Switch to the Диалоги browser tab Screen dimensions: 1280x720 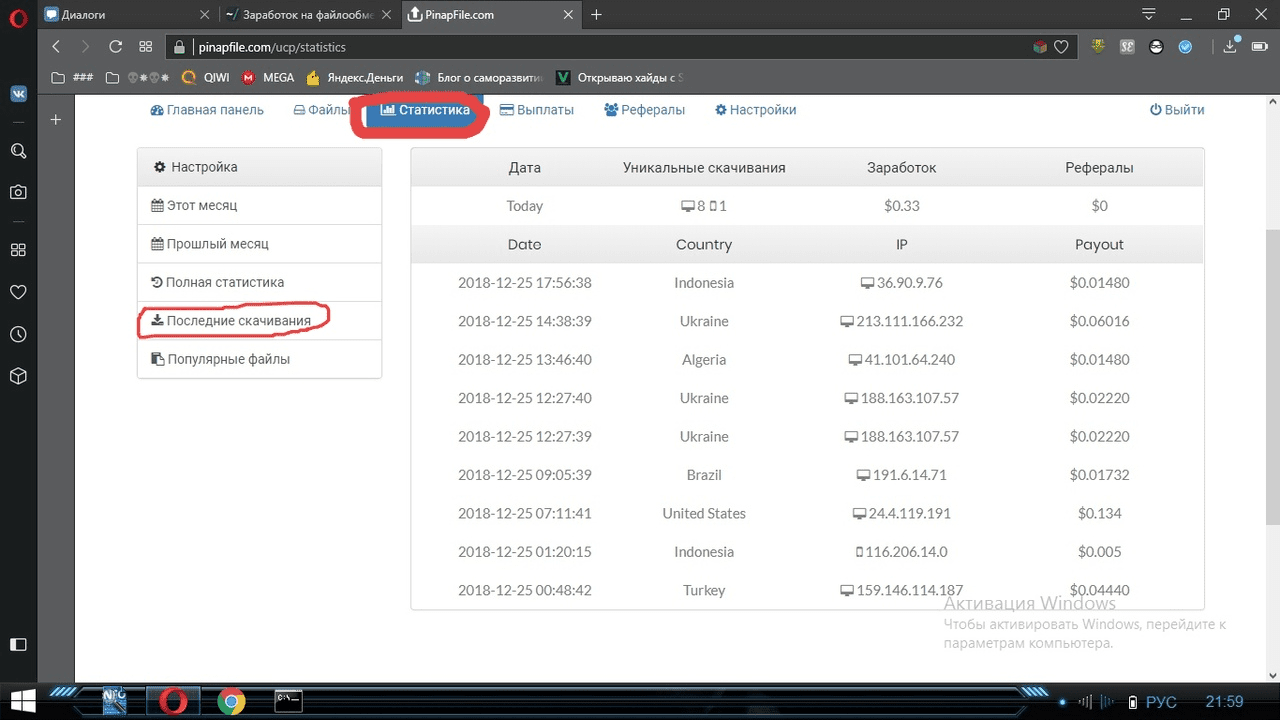120,15
